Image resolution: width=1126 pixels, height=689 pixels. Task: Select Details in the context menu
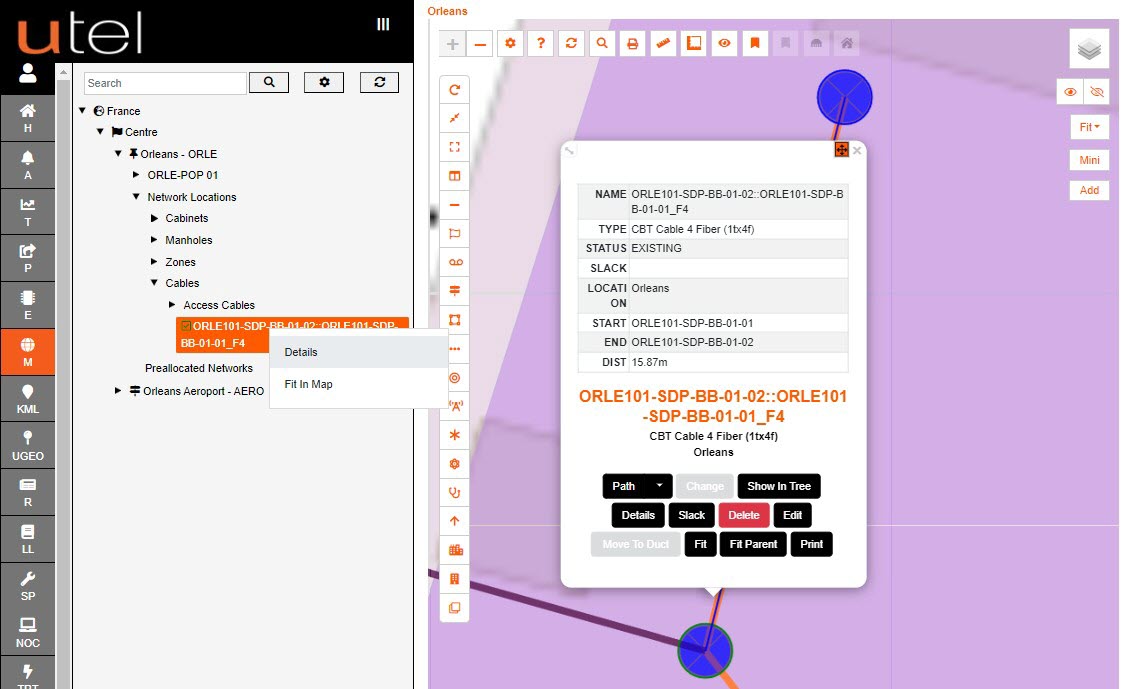[359, 352]
